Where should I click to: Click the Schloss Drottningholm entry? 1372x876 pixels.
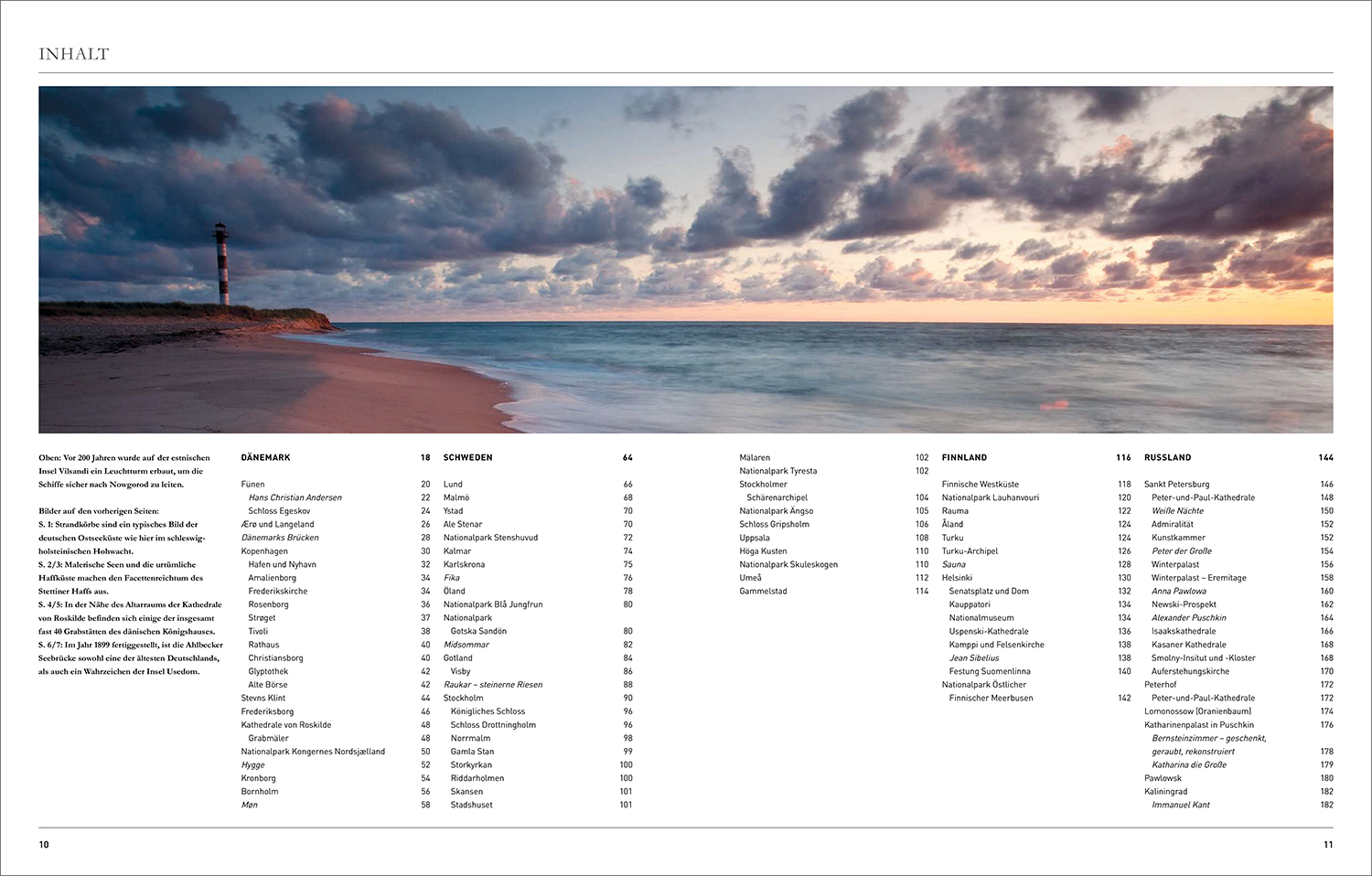pyautogui.click(x=493, y=725)
